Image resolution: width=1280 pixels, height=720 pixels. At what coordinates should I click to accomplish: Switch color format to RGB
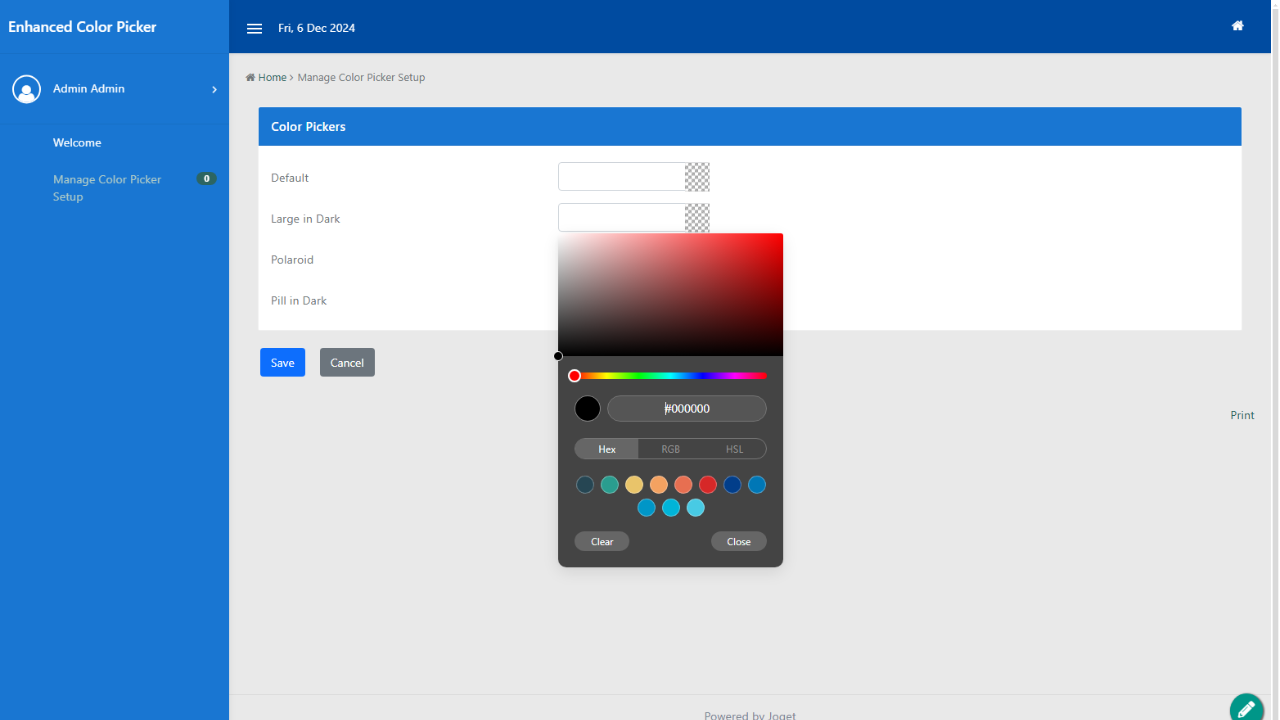670,449
